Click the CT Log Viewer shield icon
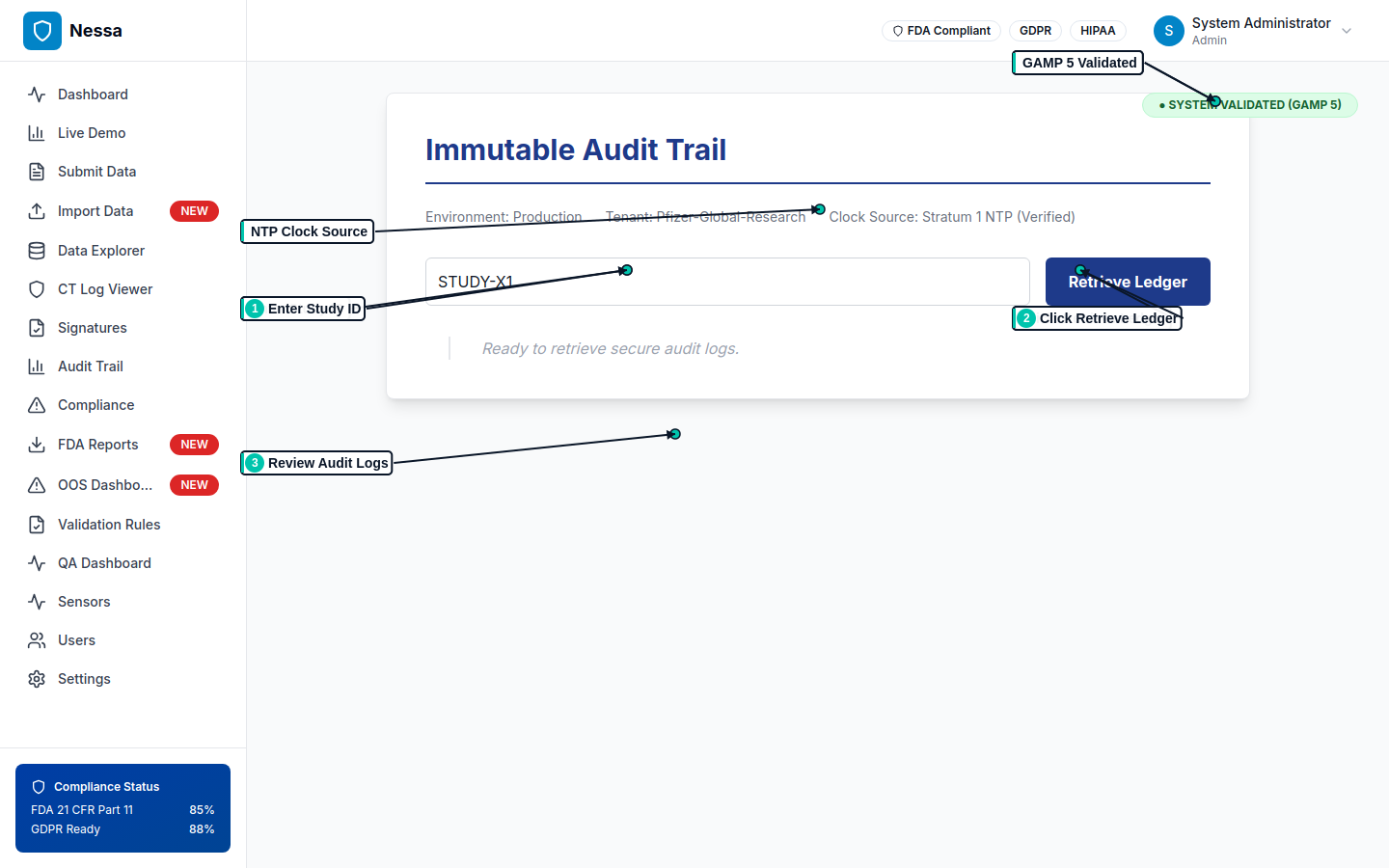The height and width of the screenshot is (868, 1389). [37, 289]
